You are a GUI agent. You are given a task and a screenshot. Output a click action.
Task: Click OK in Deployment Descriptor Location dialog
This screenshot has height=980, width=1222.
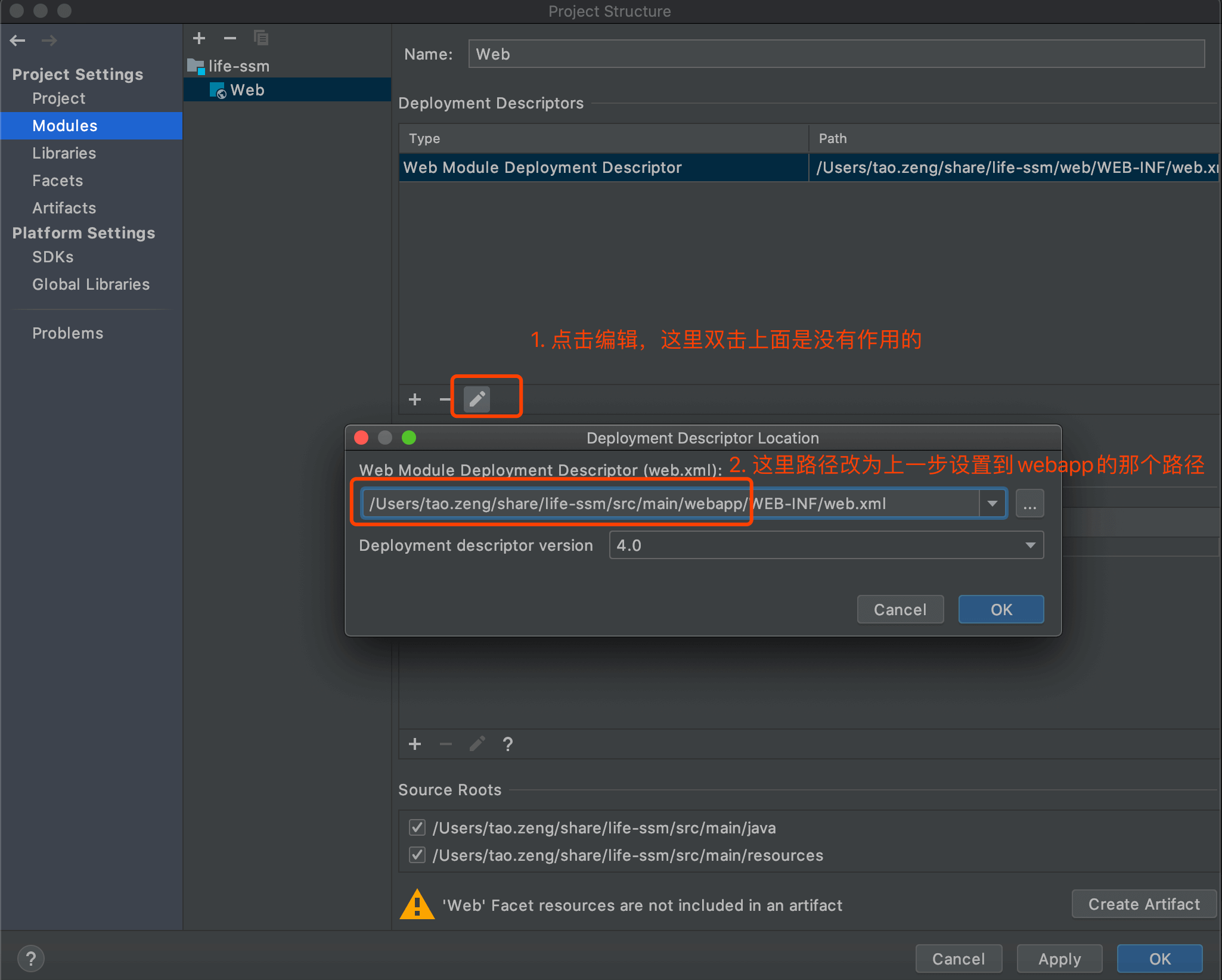(1001, 609)
